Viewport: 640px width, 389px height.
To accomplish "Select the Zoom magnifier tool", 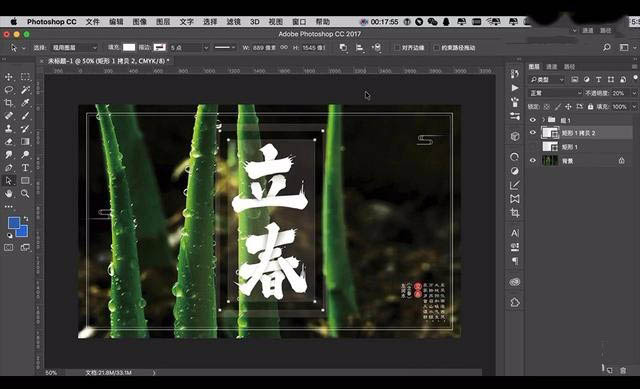I will pos(25,193).
